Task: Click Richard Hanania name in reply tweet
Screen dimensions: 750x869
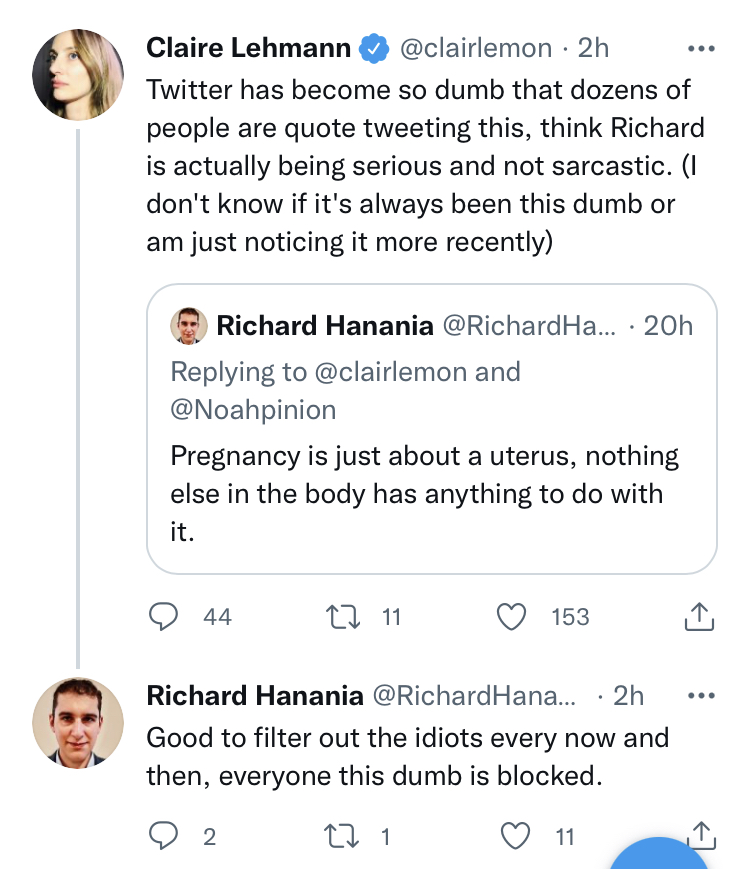Action: point(254,695)
